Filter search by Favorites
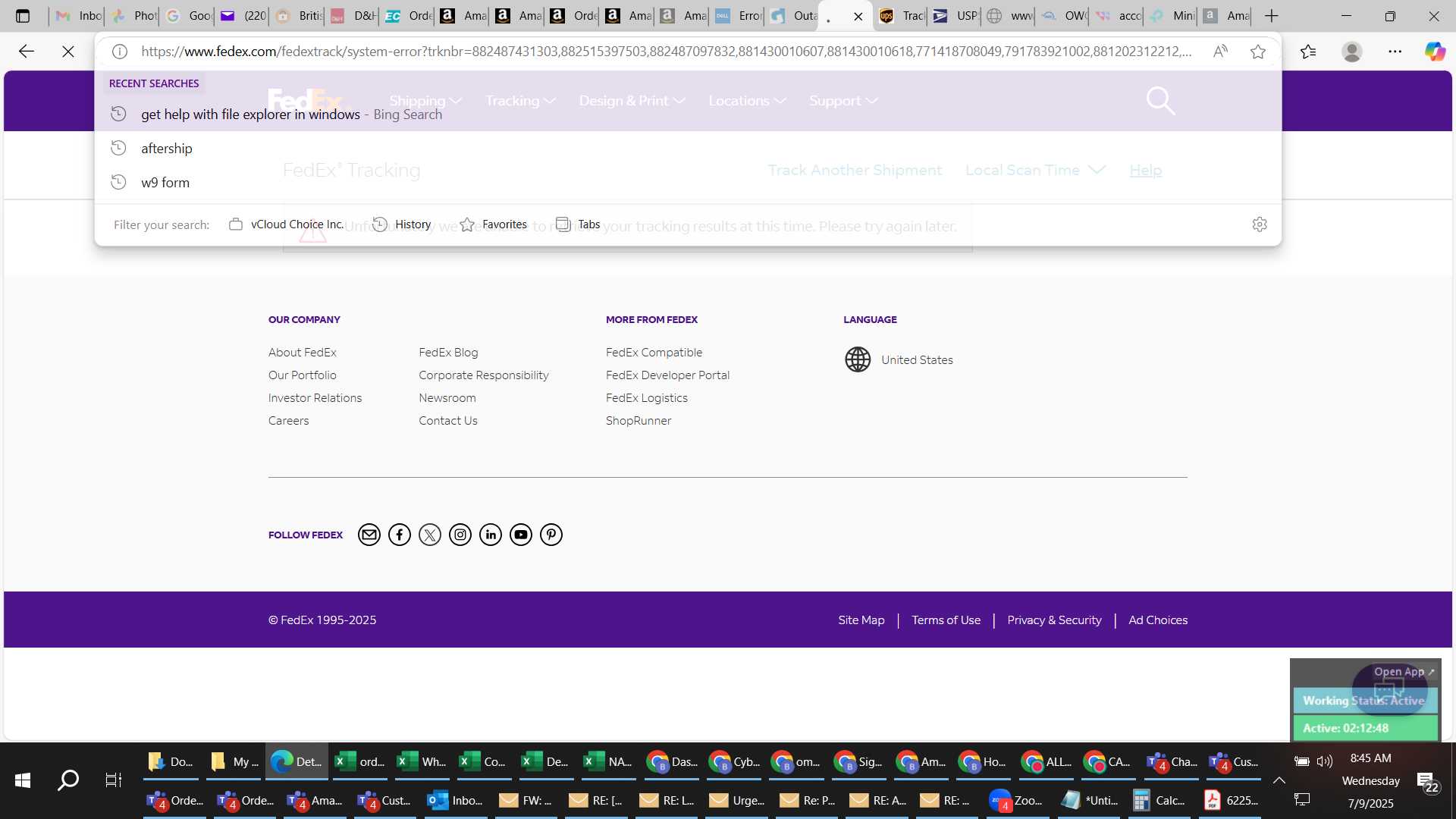 [x=493, y=224]
